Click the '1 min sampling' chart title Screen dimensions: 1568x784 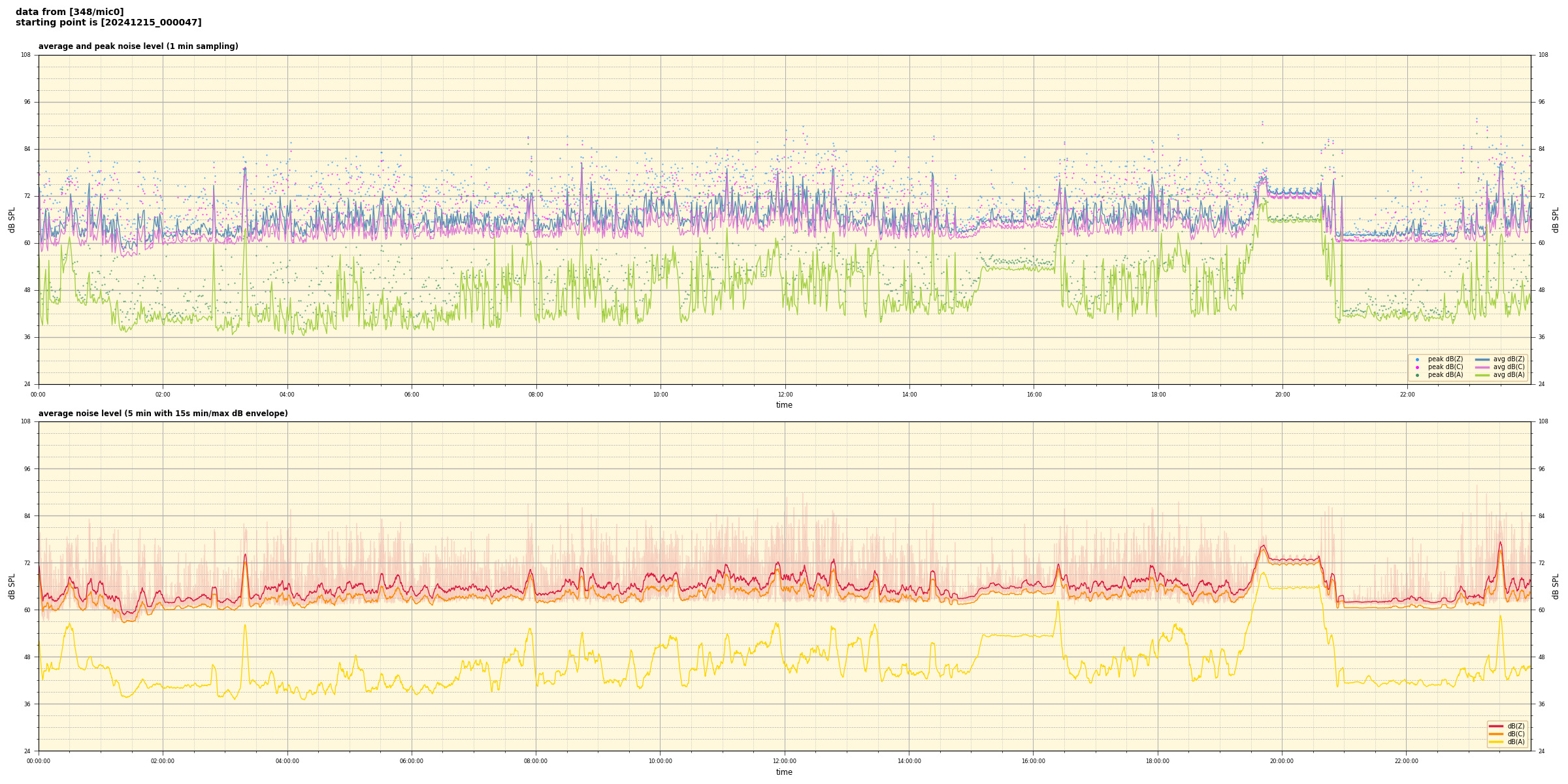[138, 46]
